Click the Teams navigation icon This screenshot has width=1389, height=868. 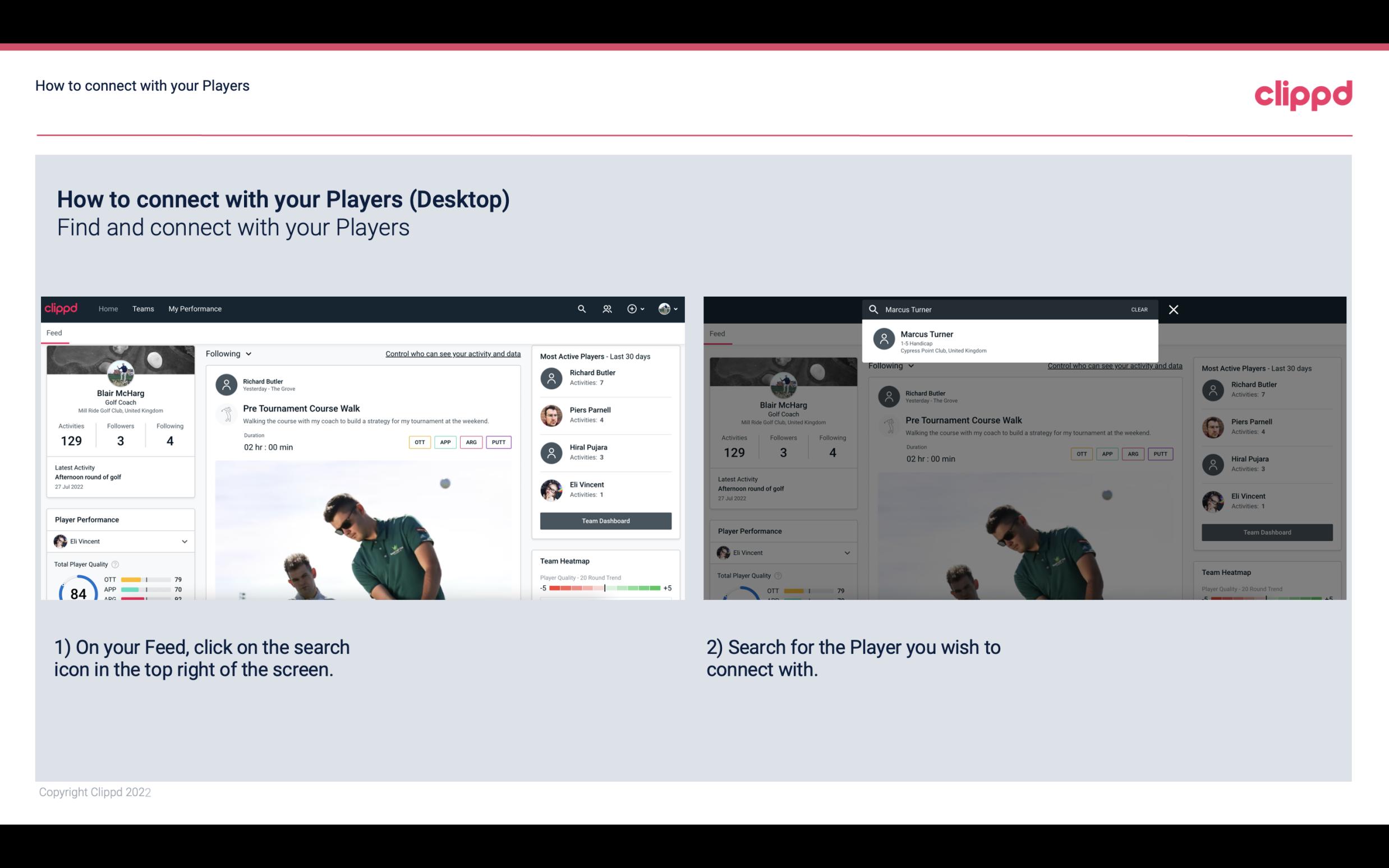(142, 308)
